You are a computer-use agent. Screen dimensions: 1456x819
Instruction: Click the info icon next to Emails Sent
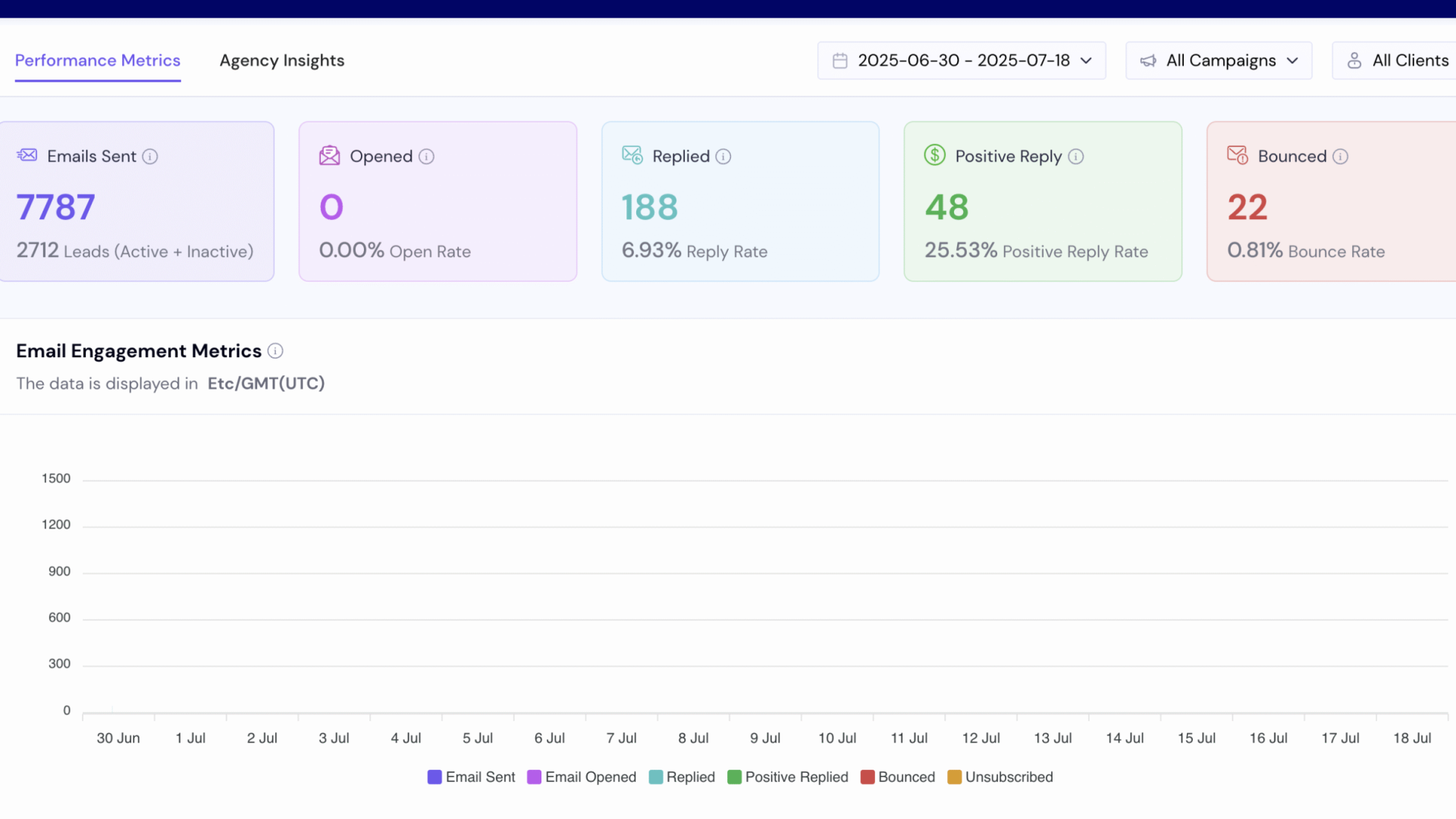point(150,156)
